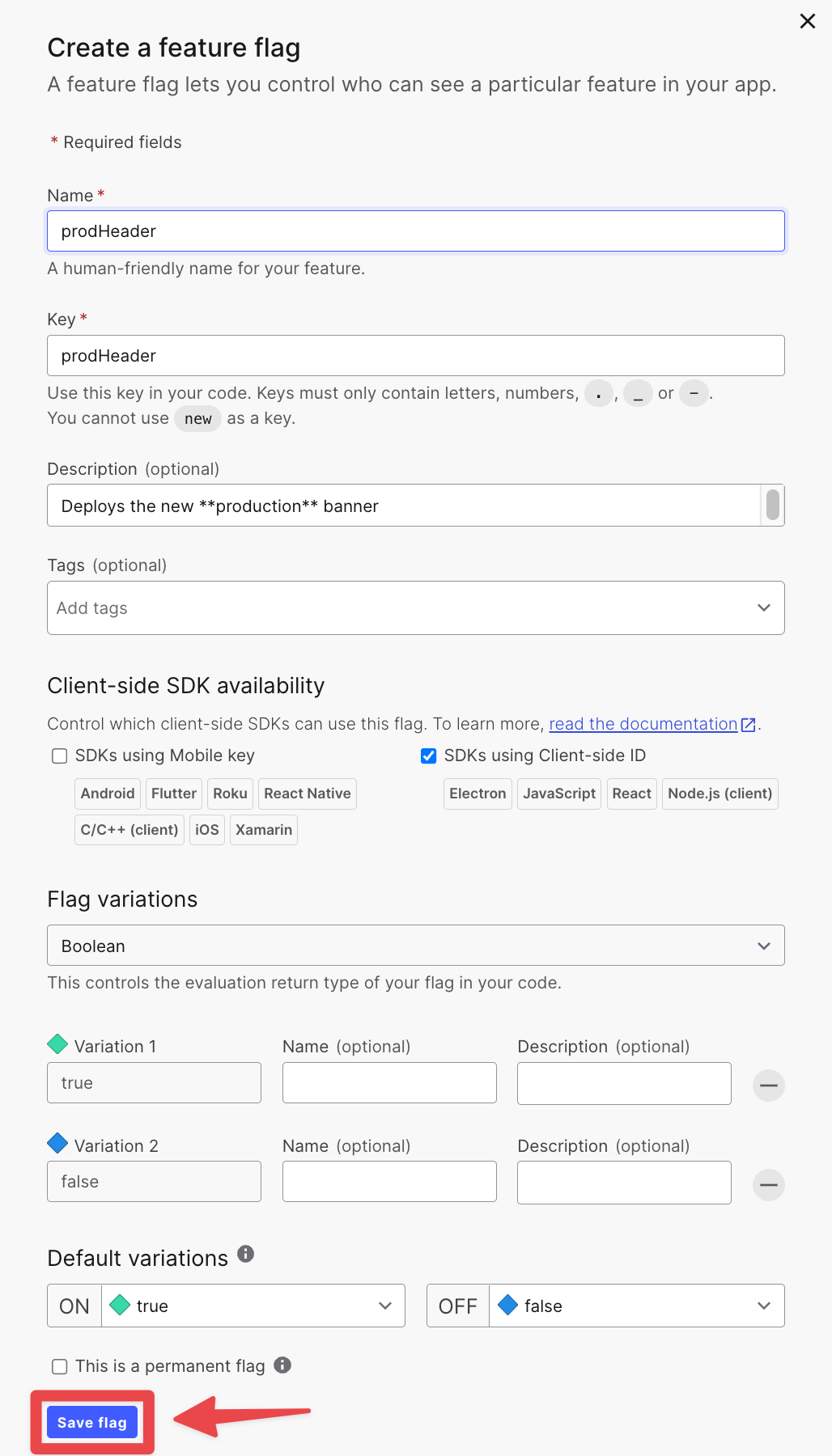
Task: Click the blue diamond for Variation 2
Action: (x=57, y=1143)
